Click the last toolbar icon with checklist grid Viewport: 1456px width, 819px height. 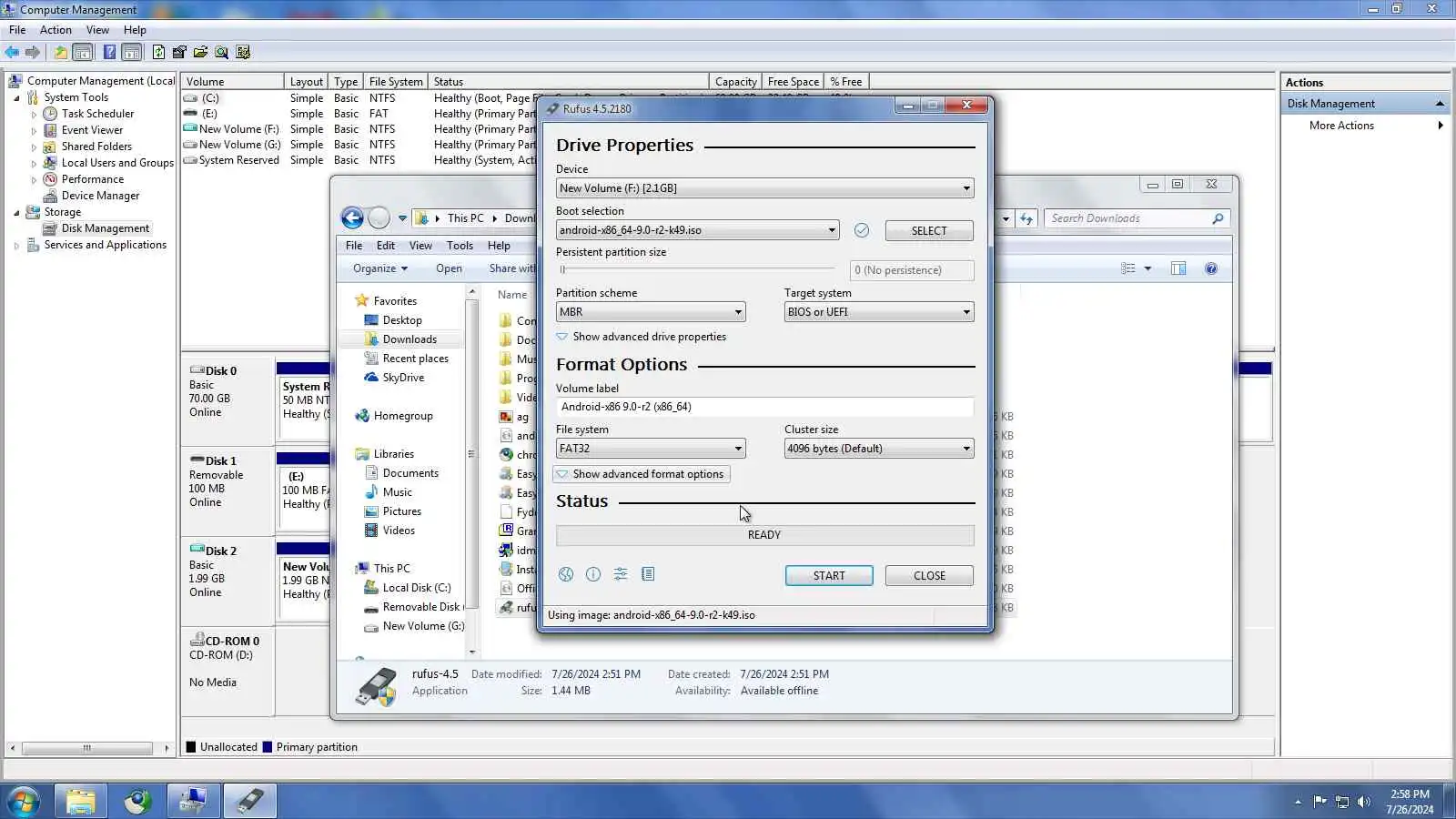[x=243, y=52]
